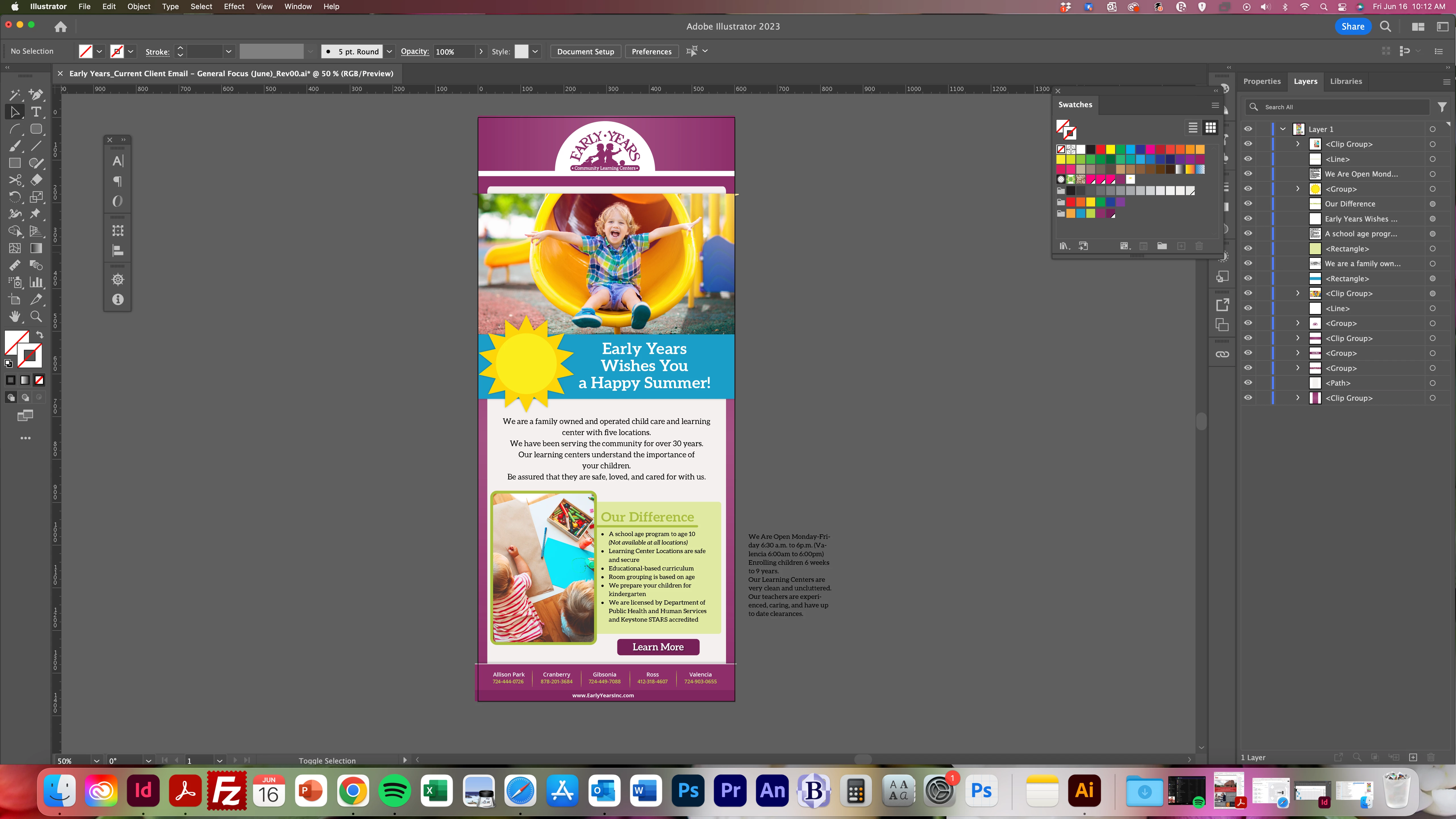Select the Paintbrush tool

[15, 146]
